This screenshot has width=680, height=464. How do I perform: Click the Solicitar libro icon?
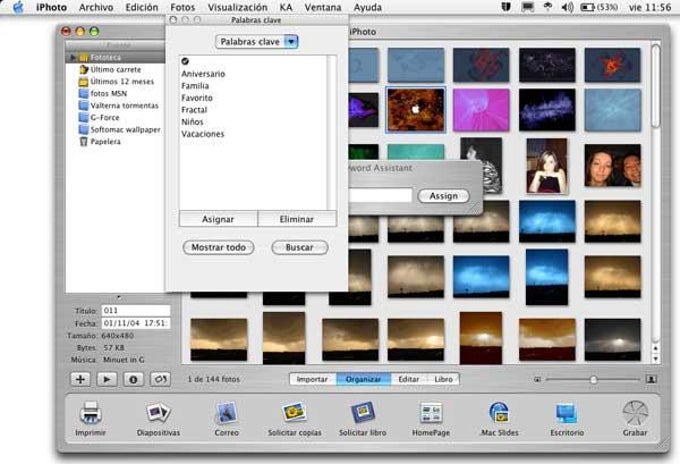coord(363,412)
